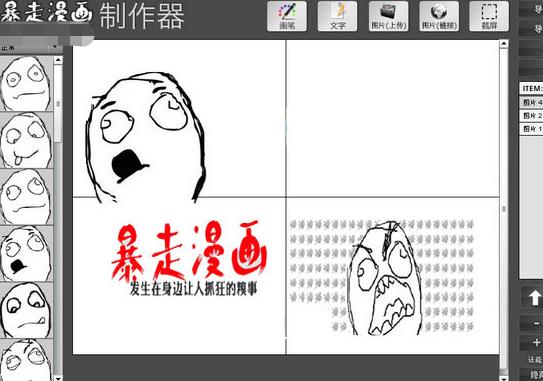The image size is (543, 381).
Task: Pick the tongue-out face thumbnail
Action: pos(26,140)
